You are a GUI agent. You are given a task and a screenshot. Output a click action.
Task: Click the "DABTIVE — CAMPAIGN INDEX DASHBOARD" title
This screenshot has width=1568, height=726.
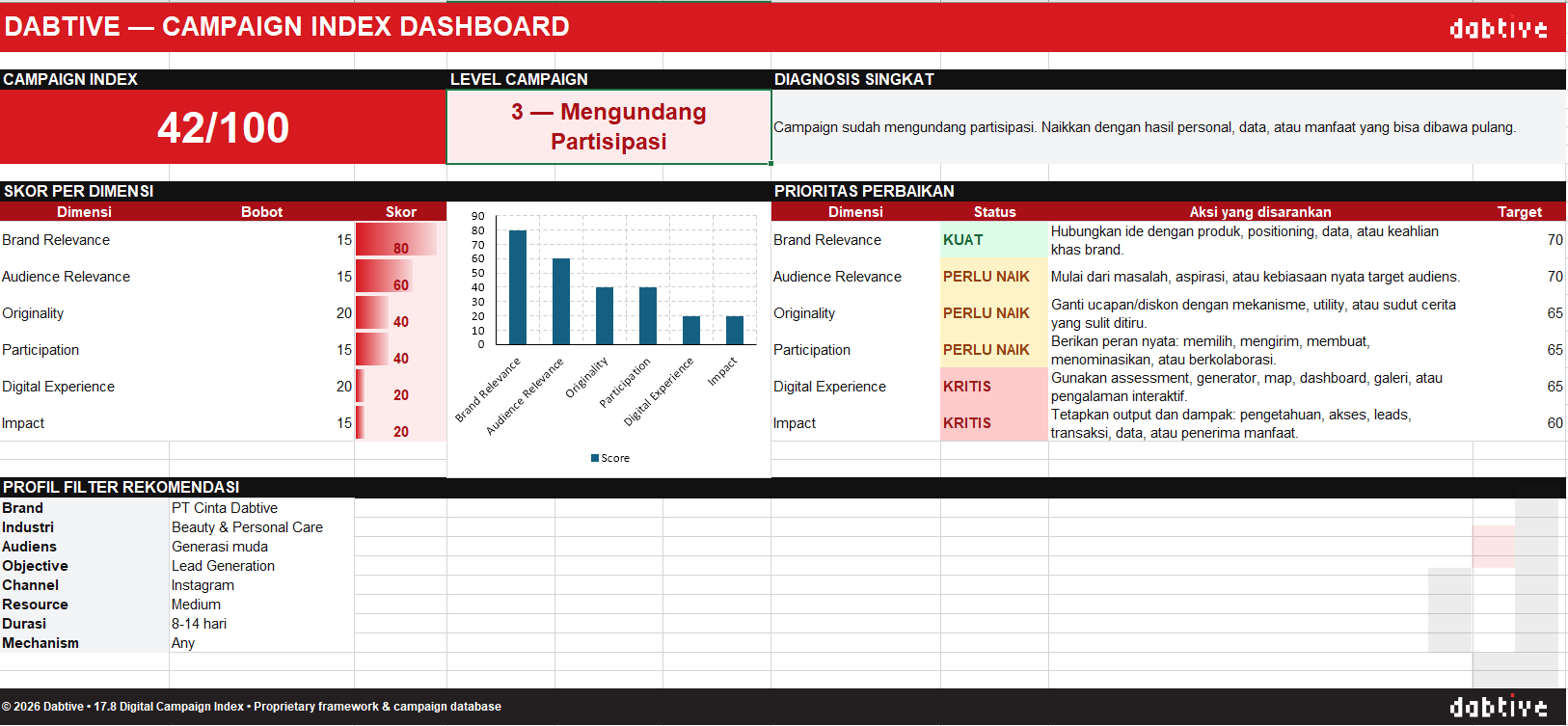286,27
